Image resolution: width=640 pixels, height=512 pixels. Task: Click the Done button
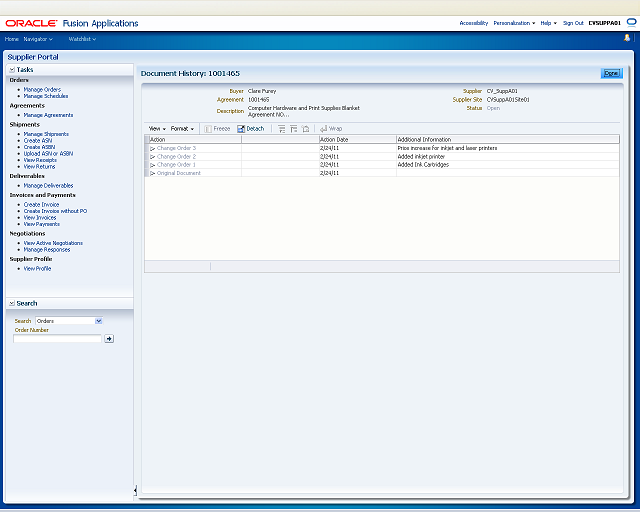click(611, 73)
